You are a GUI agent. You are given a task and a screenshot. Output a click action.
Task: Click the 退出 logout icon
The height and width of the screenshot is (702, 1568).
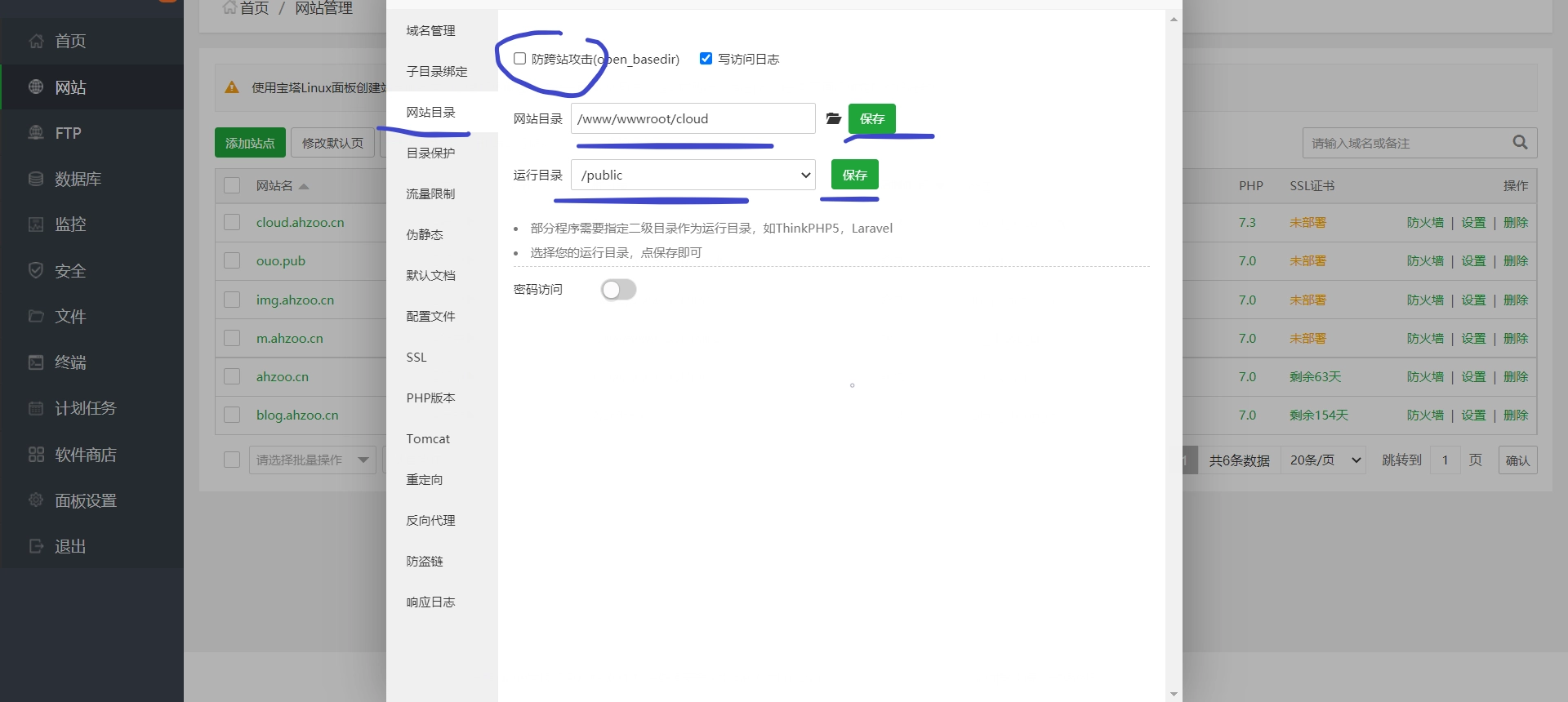pyautogui.click(x=36, y=546)
